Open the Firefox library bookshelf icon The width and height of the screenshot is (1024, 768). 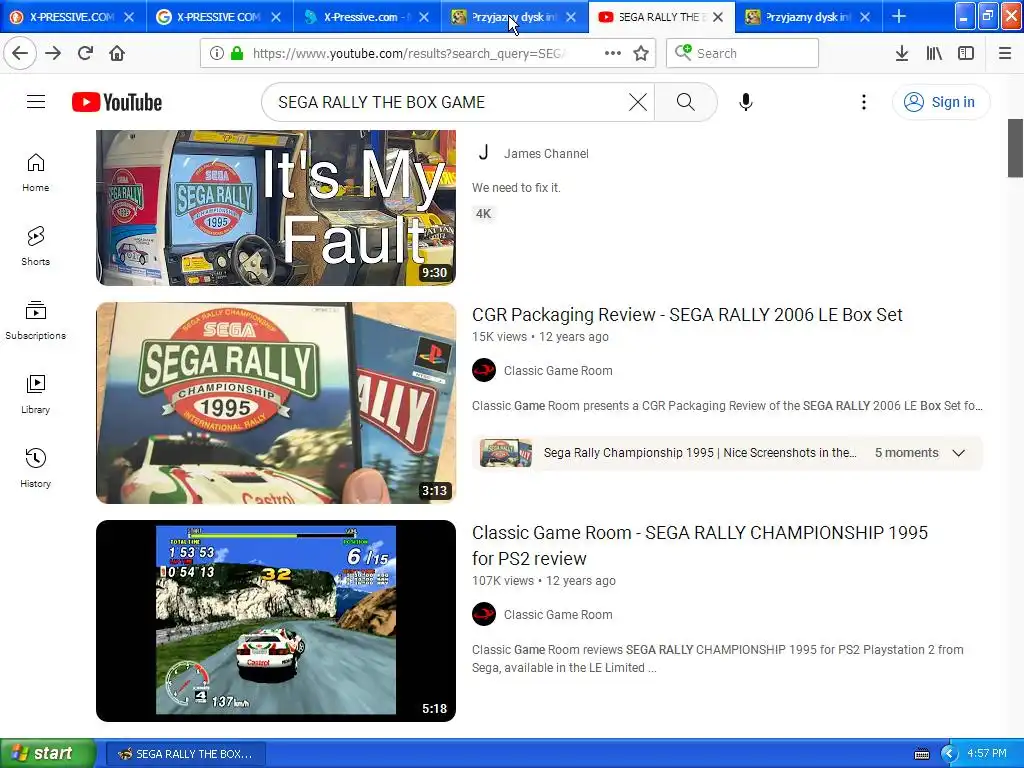[934, 54]
